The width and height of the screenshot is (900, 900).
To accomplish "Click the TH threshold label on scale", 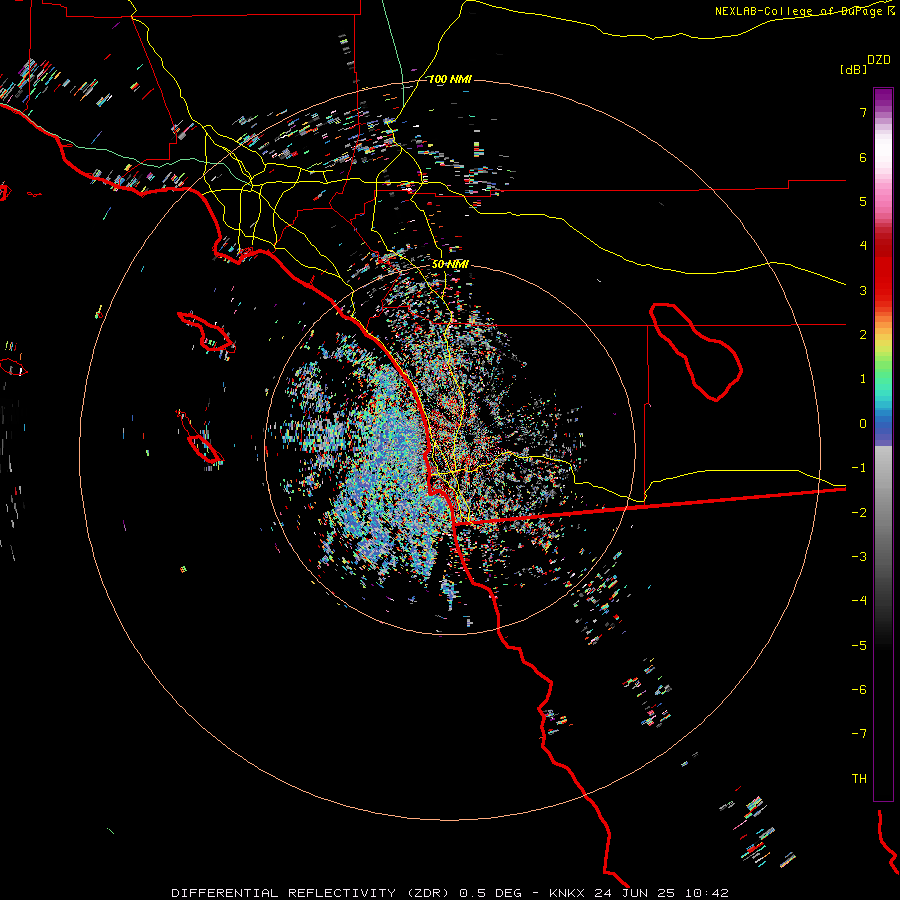I will 859,779.
